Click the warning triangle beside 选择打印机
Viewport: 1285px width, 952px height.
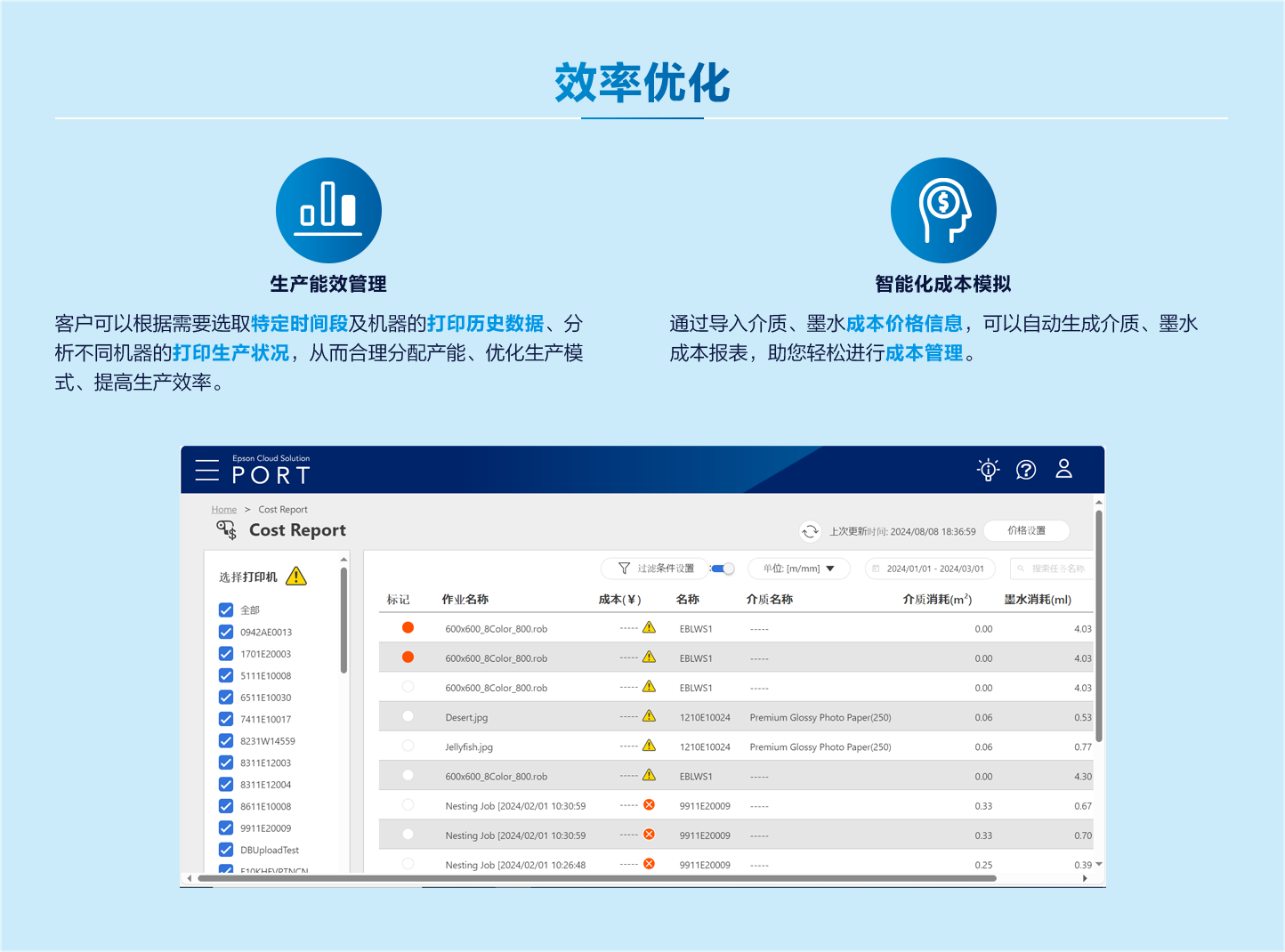click(296, 577)
